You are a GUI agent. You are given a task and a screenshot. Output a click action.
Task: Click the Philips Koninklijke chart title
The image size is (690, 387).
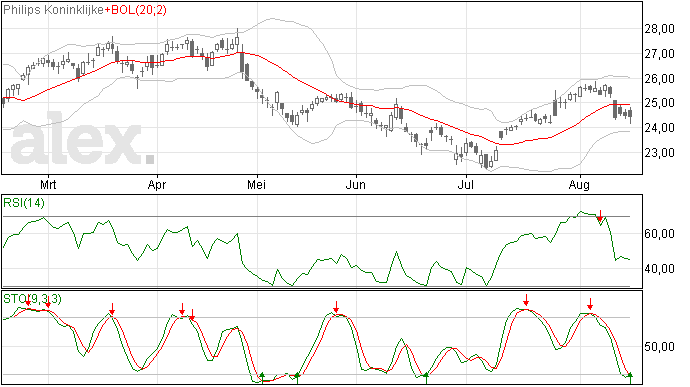tap(54, 10)
